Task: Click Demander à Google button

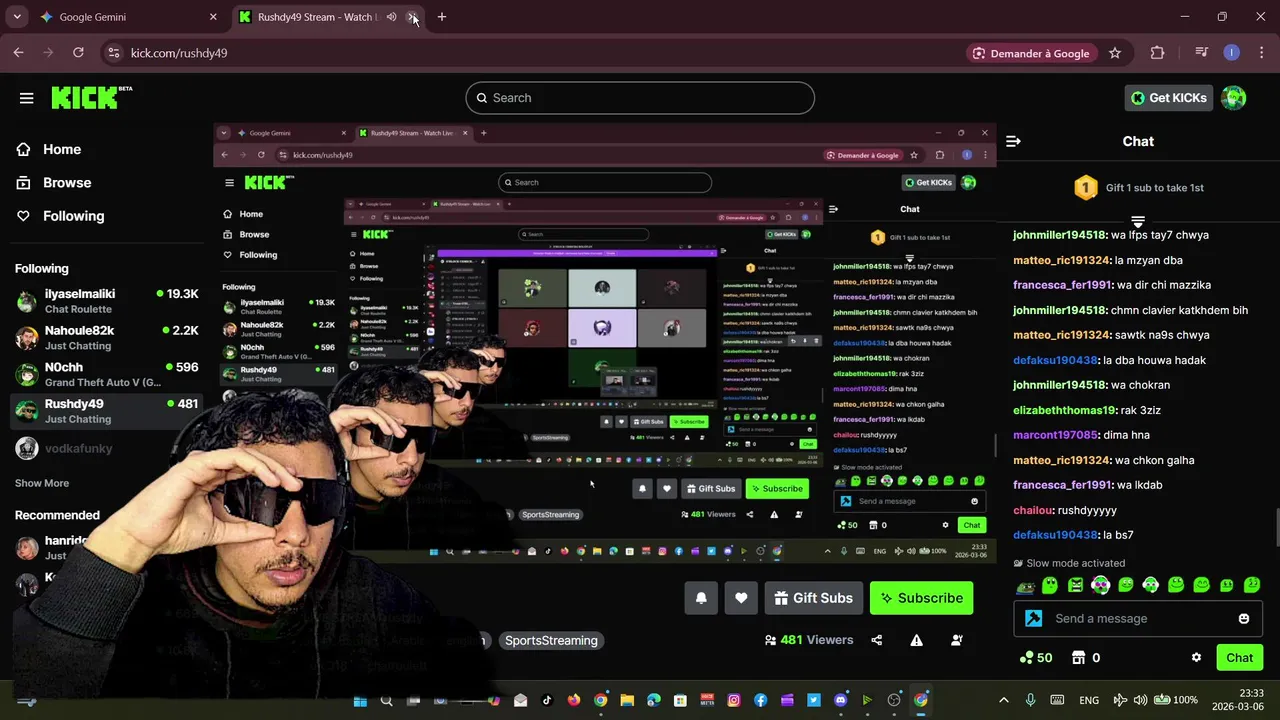Action: [1030, 53]
